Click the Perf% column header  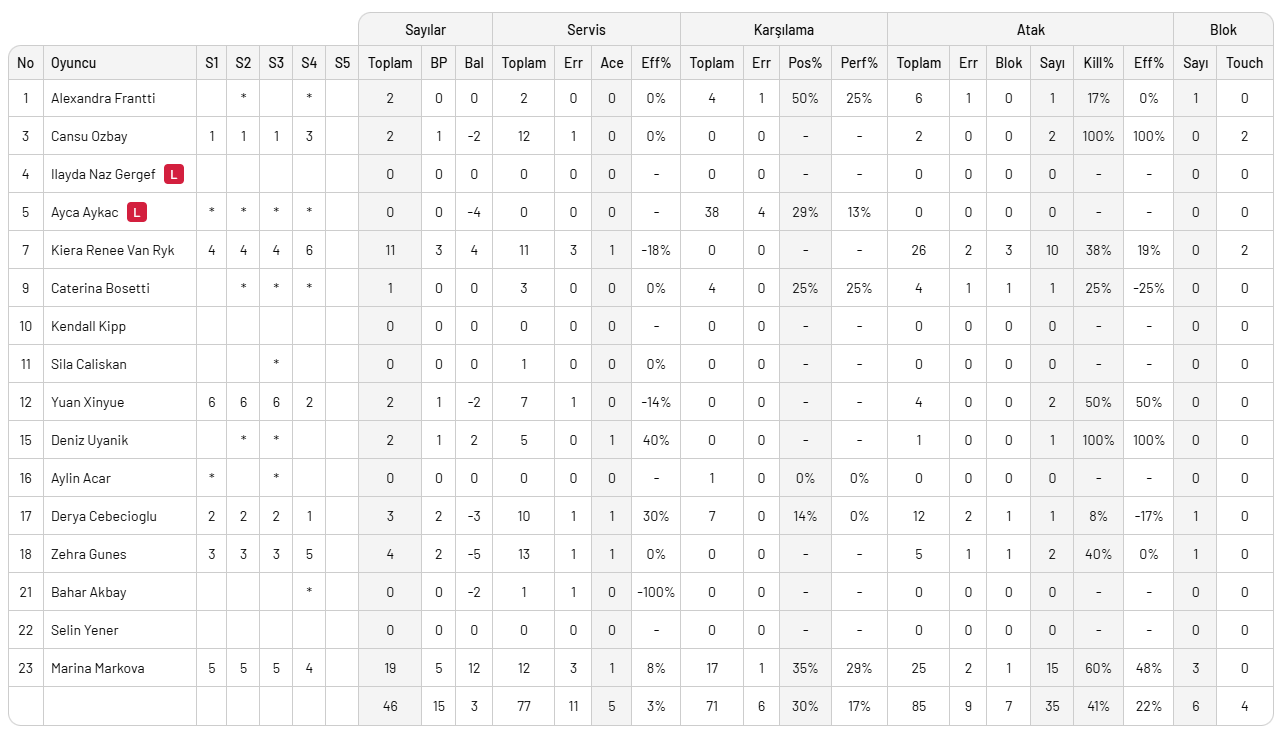[x=859, y=63]
